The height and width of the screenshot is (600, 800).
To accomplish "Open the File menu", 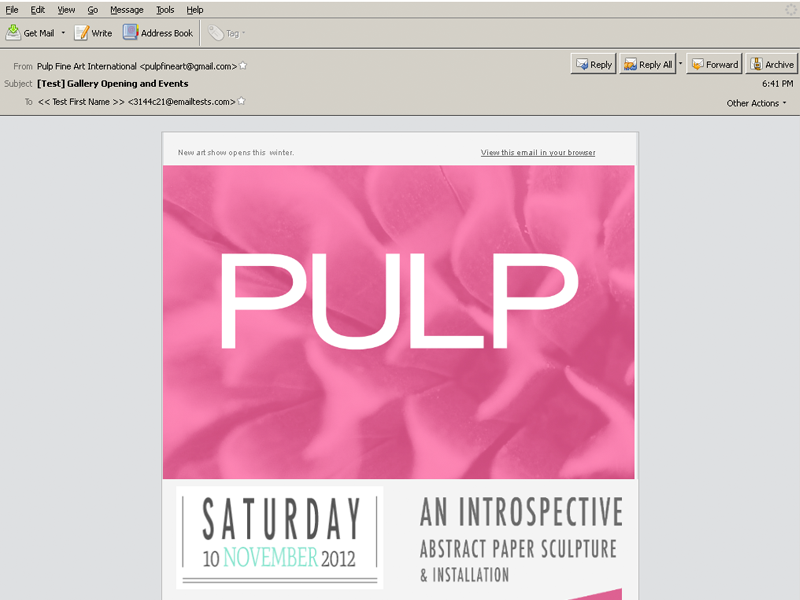I will [x=12, y=10].
